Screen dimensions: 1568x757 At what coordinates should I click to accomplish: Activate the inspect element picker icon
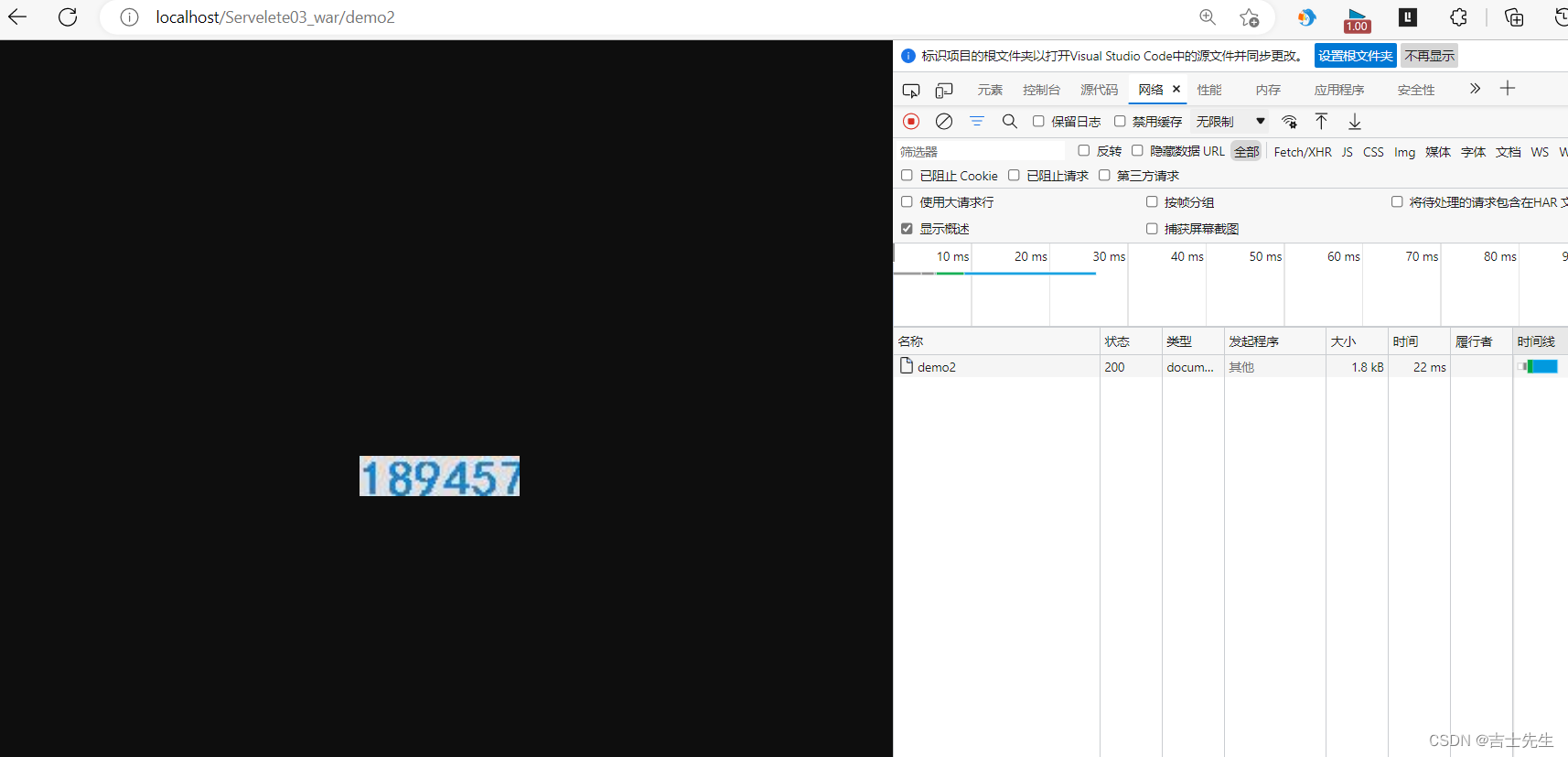[911, 90]
